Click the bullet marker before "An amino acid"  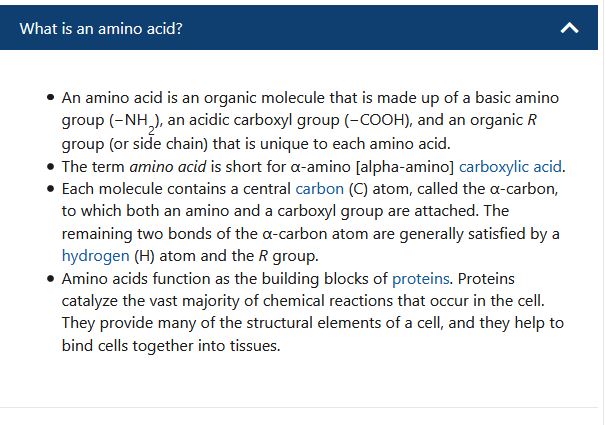click(50, 99)
